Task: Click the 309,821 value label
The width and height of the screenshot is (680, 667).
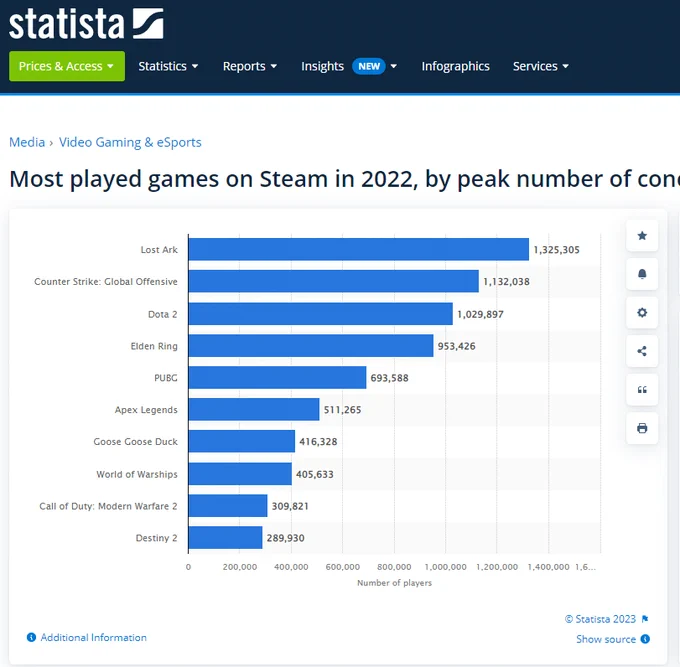Action: pyautogui.click(x=290, y=506)
